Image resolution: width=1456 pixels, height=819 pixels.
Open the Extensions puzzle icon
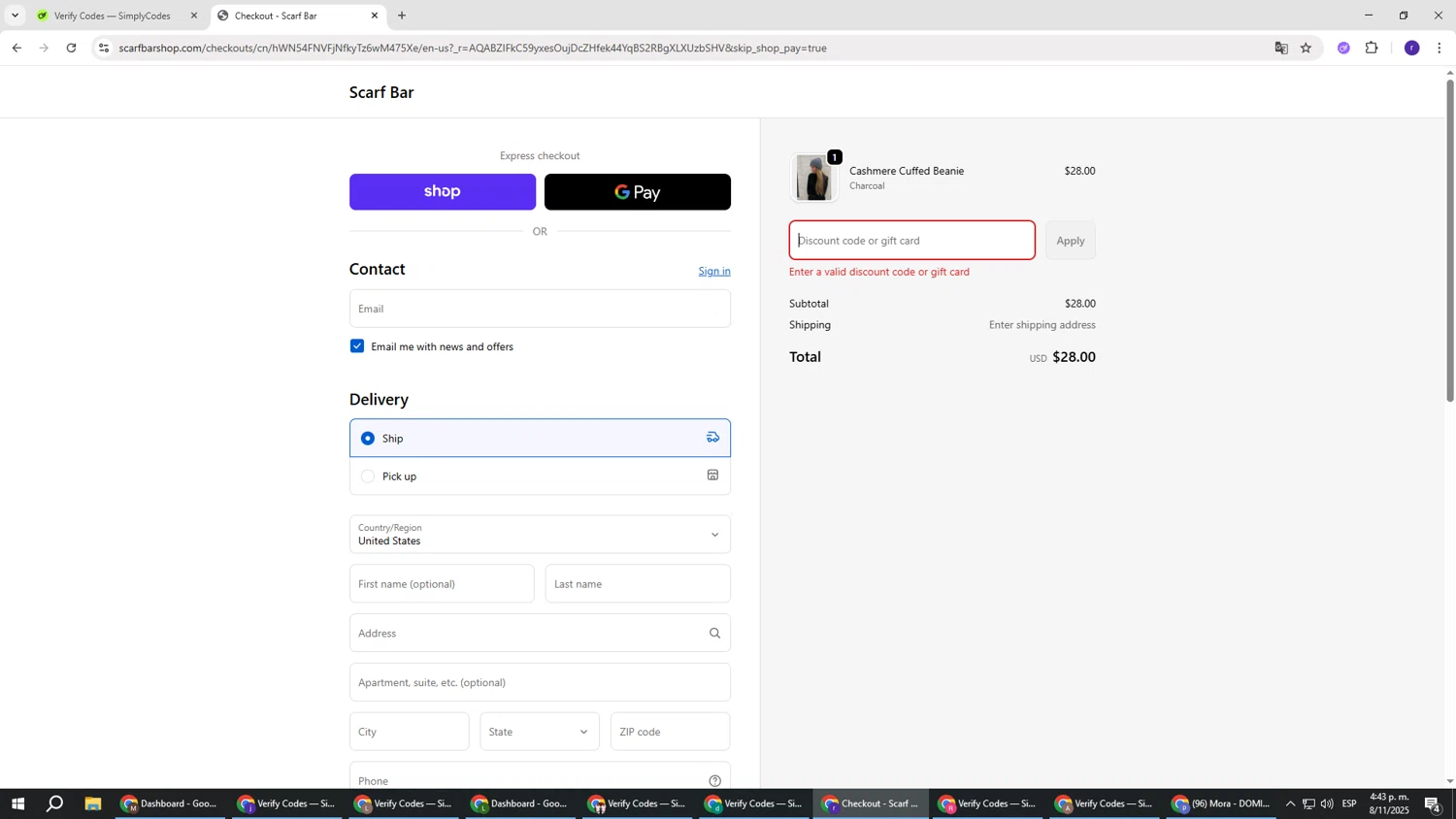click(1372, 48)
